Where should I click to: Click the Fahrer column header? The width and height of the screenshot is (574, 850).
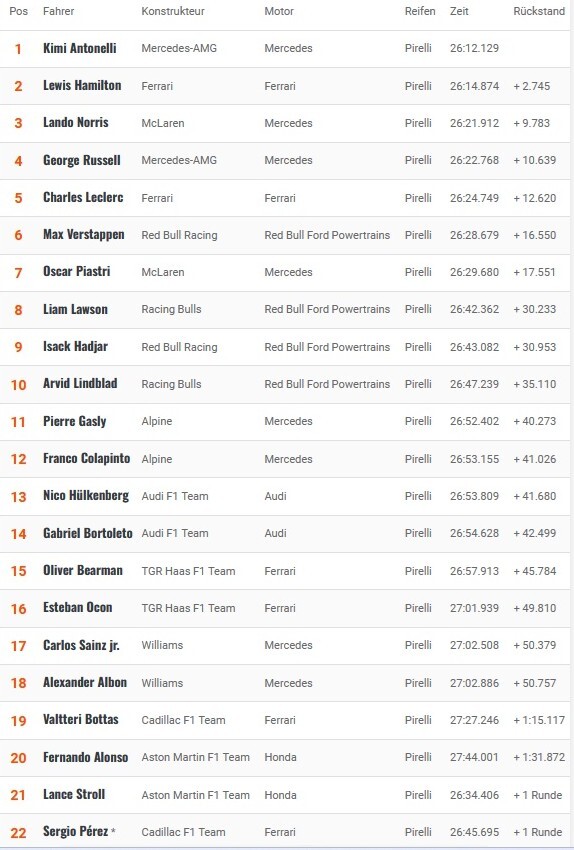(59, 11)
